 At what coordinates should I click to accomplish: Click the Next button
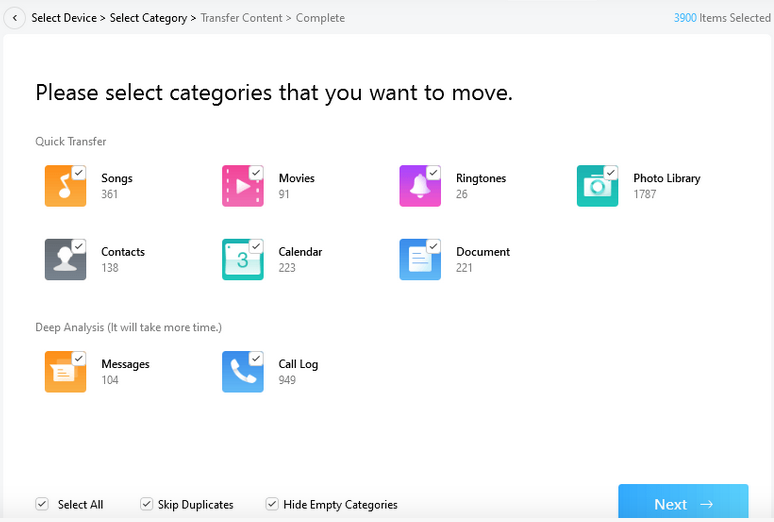(683, 504)
